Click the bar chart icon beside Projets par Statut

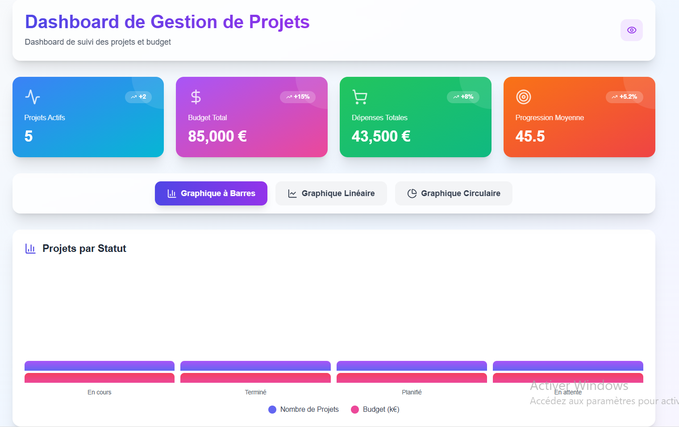point(31,248)
